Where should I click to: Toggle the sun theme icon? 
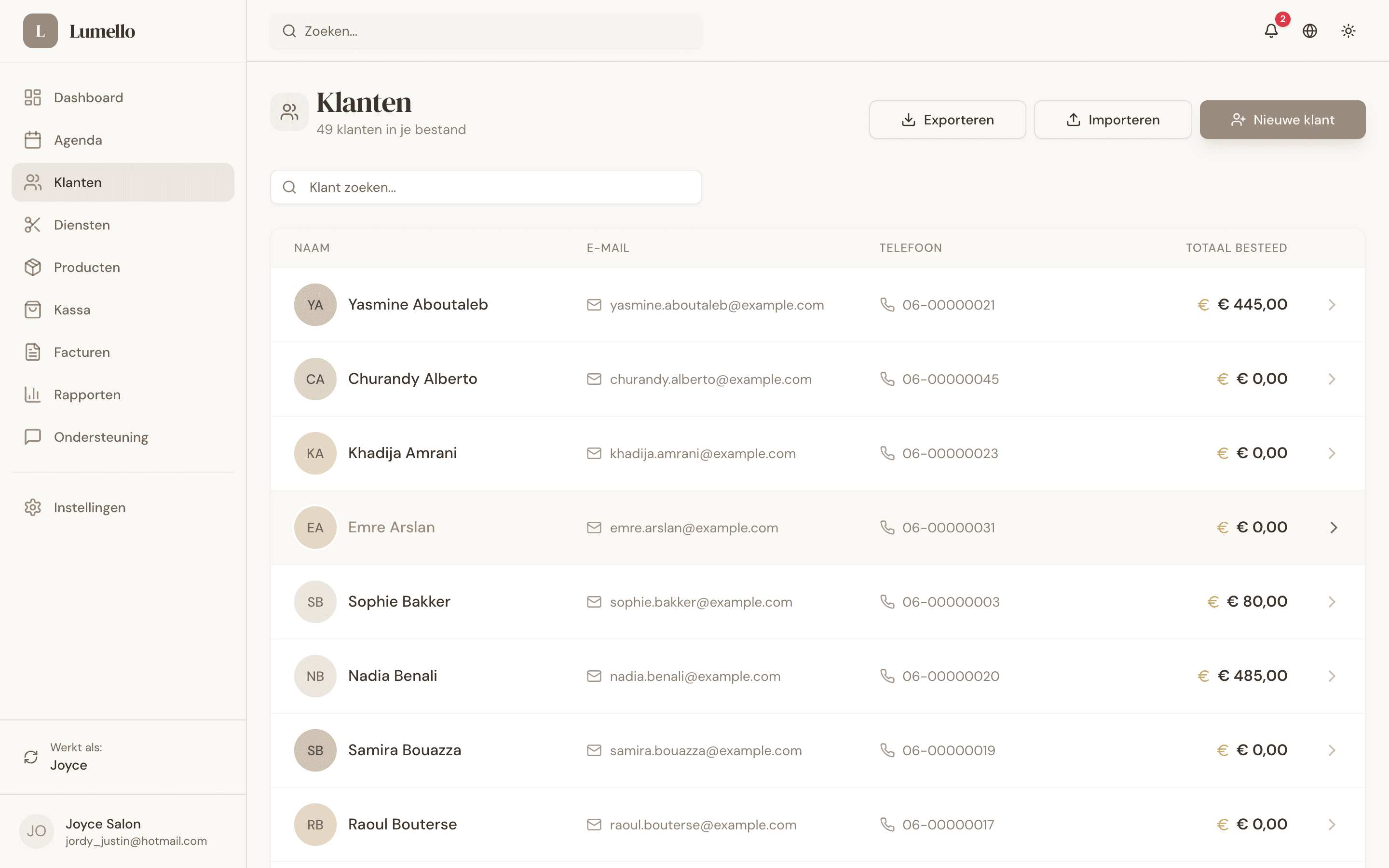point(1348,31)
